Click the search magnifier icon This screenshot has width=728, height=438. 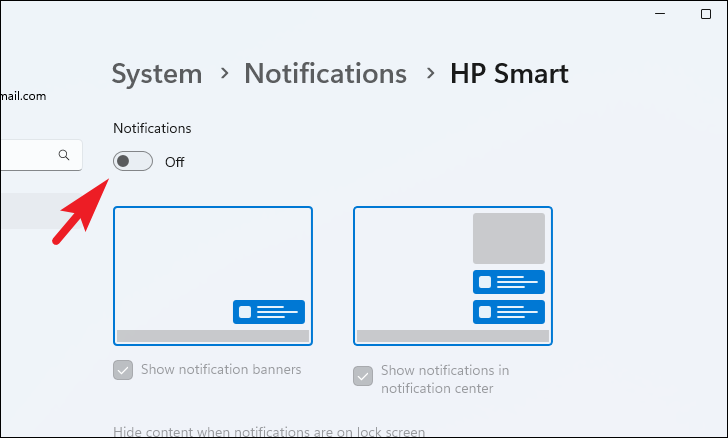point(64,155)
